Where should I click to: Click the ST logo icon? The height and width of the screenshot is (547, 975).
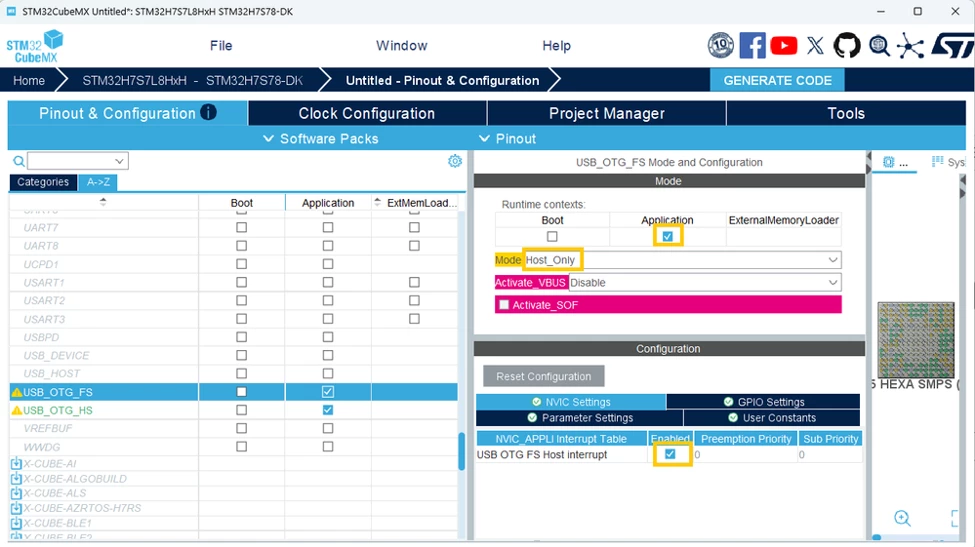coord(951,45)
